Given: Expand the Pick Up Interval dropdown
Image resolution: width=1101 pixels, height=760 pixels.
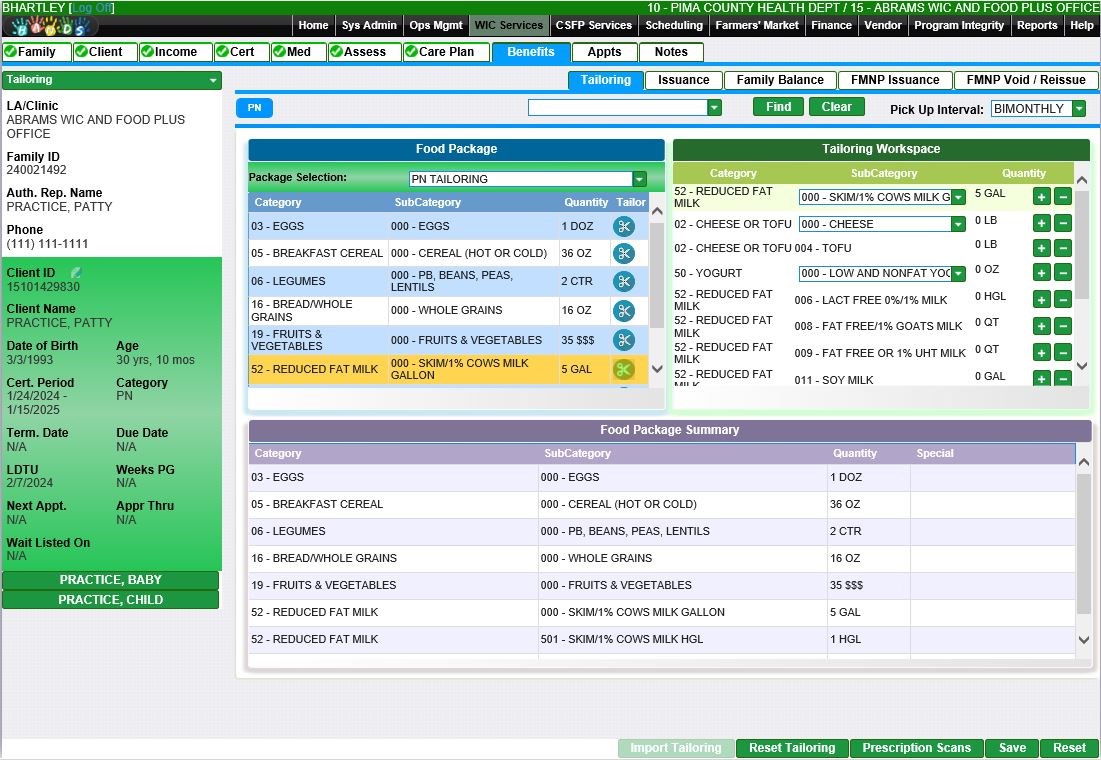Looking at the screenshot, I should (x=1078, y=109).
